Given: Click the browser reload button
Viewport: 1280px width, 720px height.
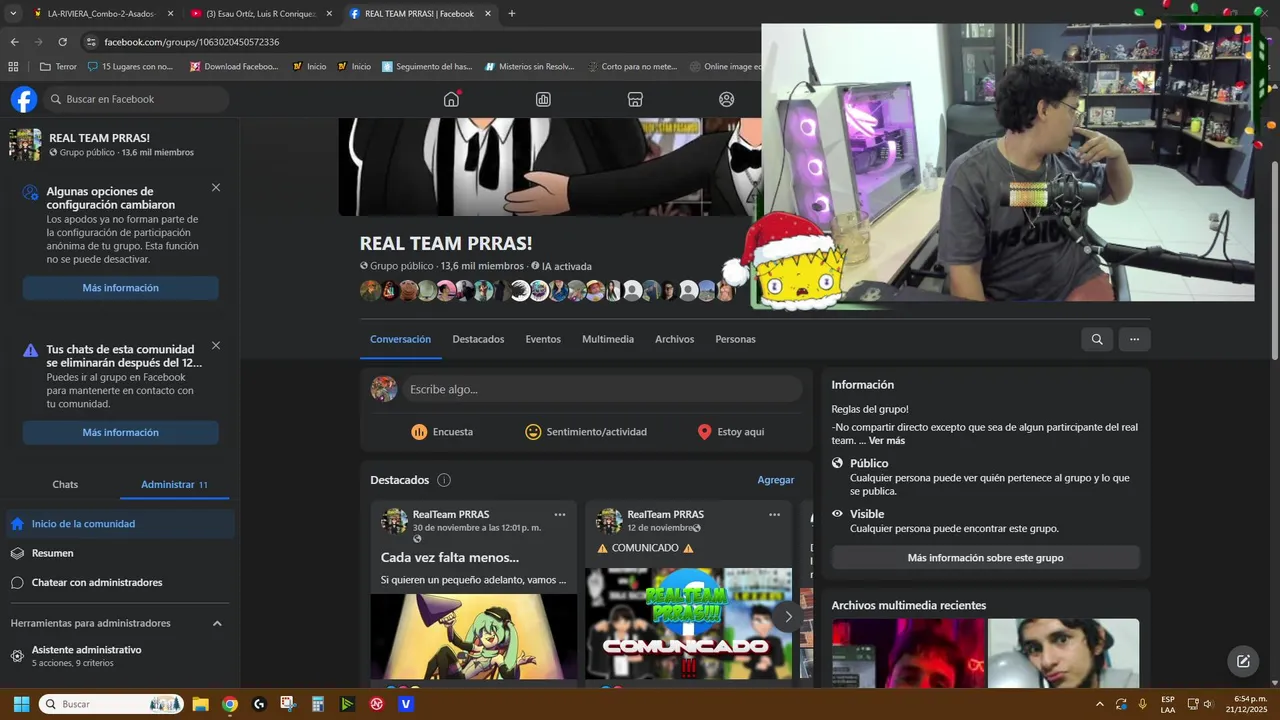Looking at the screenshot, I should pos(63,42).
